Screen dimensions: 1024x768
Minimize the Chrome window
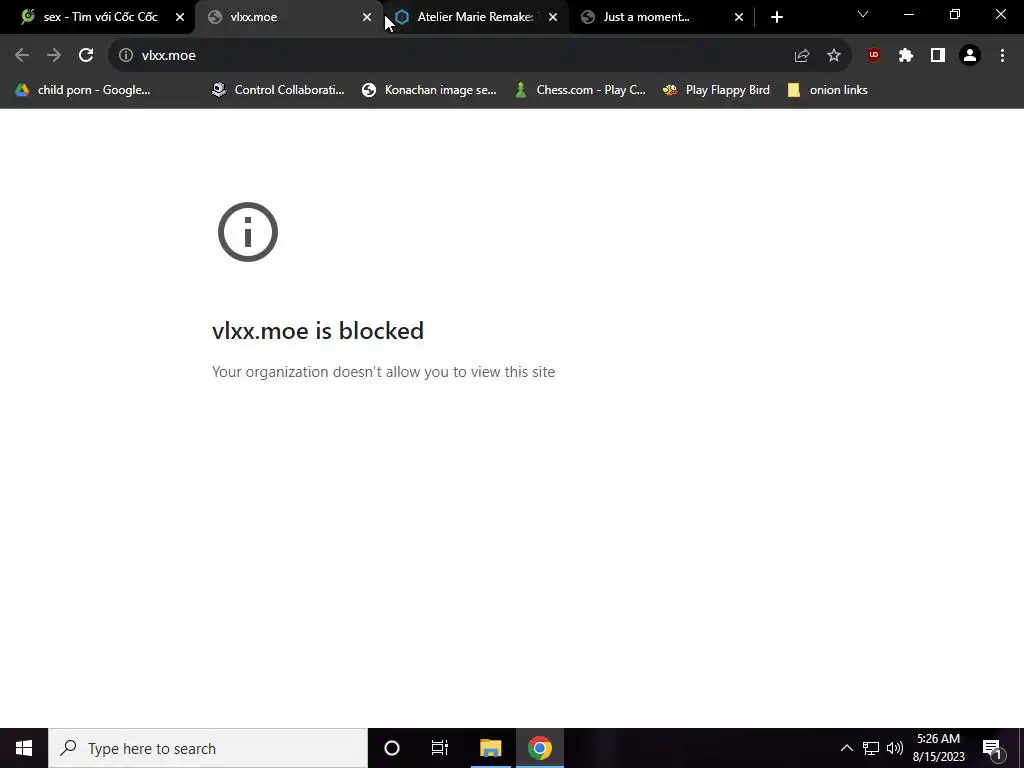pos(908,14)
